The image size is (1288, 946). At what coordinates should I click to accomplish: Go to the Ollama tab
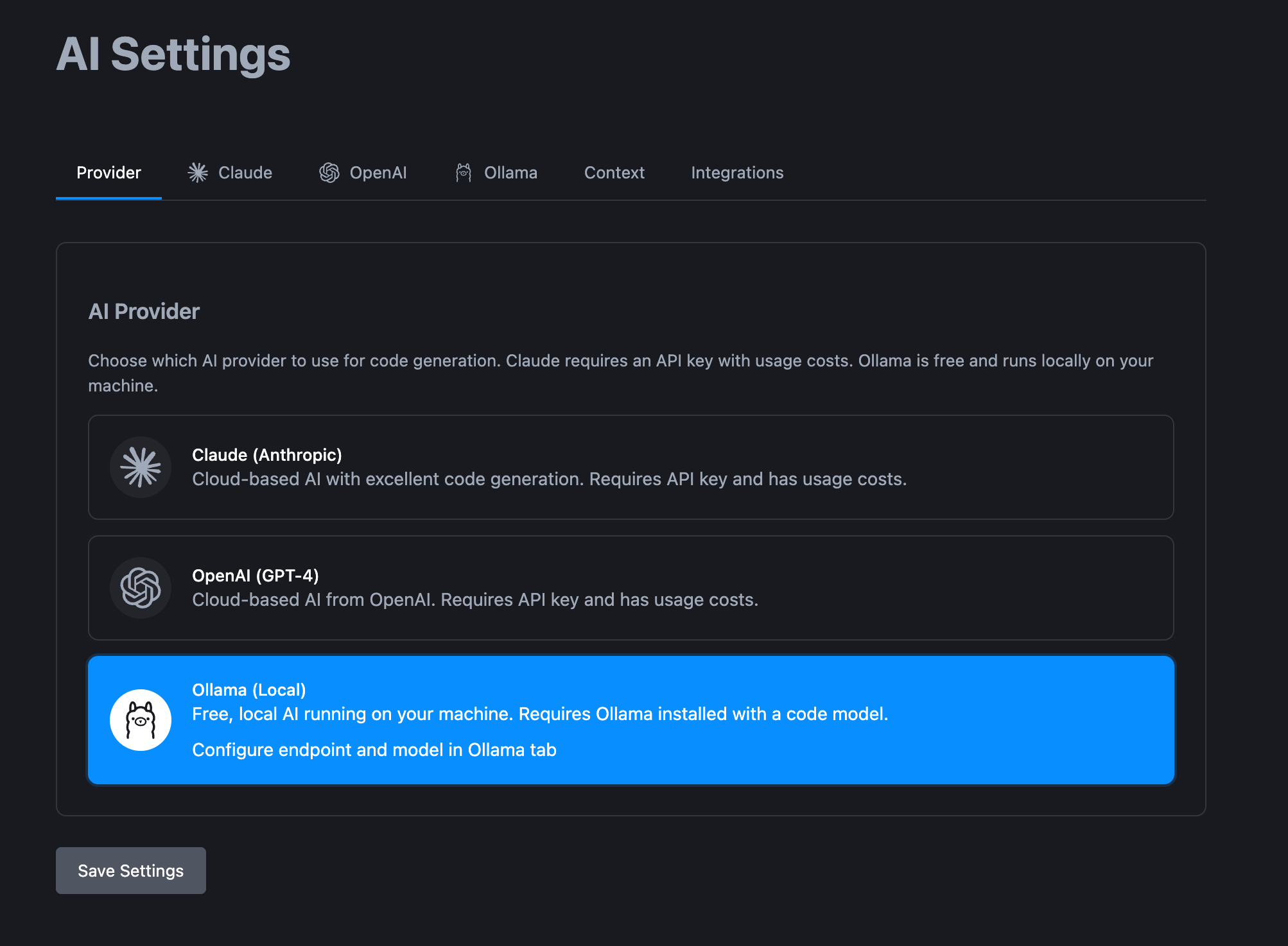point(510,173)
